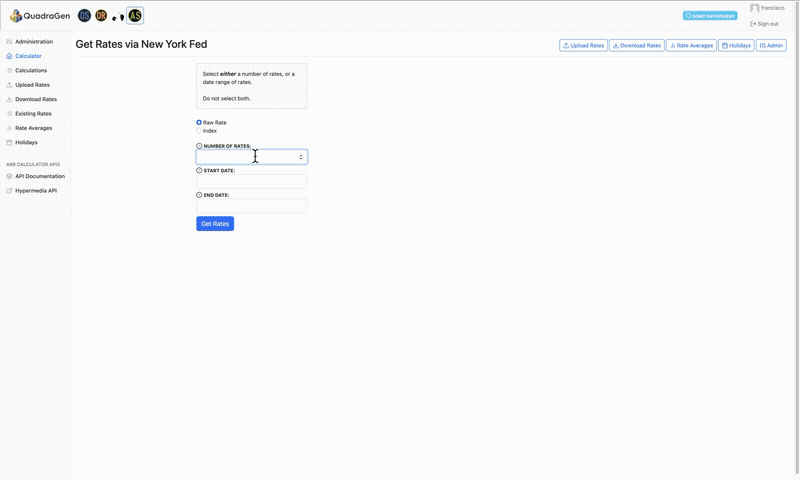
Task: Click the Calculator home icon in sidebar
Action: [9, 56]
